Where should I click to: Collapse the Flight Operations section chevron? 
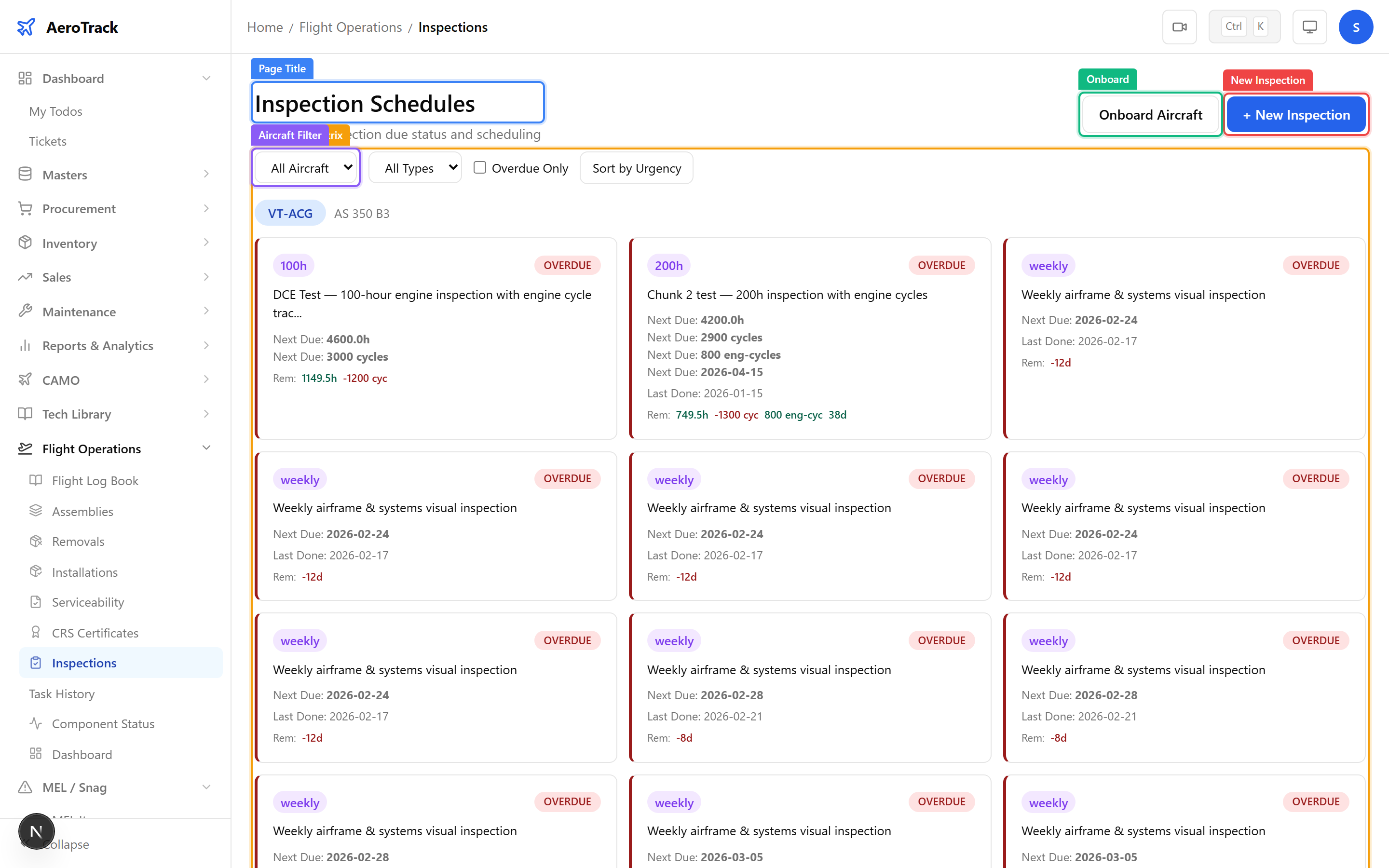(206, 448)
